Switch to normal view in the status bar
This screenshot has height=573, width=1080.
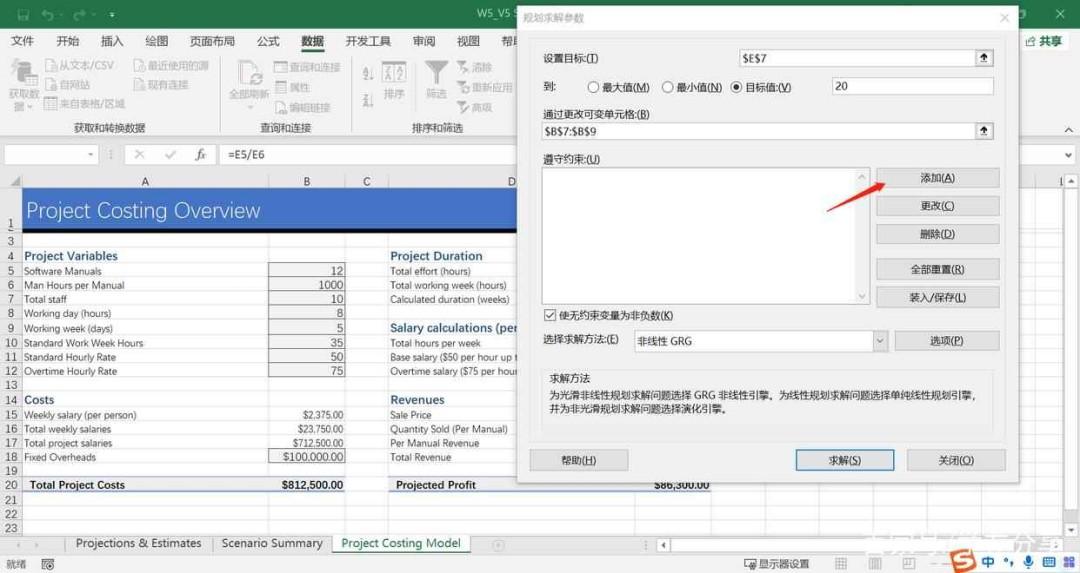pos(840,564)
